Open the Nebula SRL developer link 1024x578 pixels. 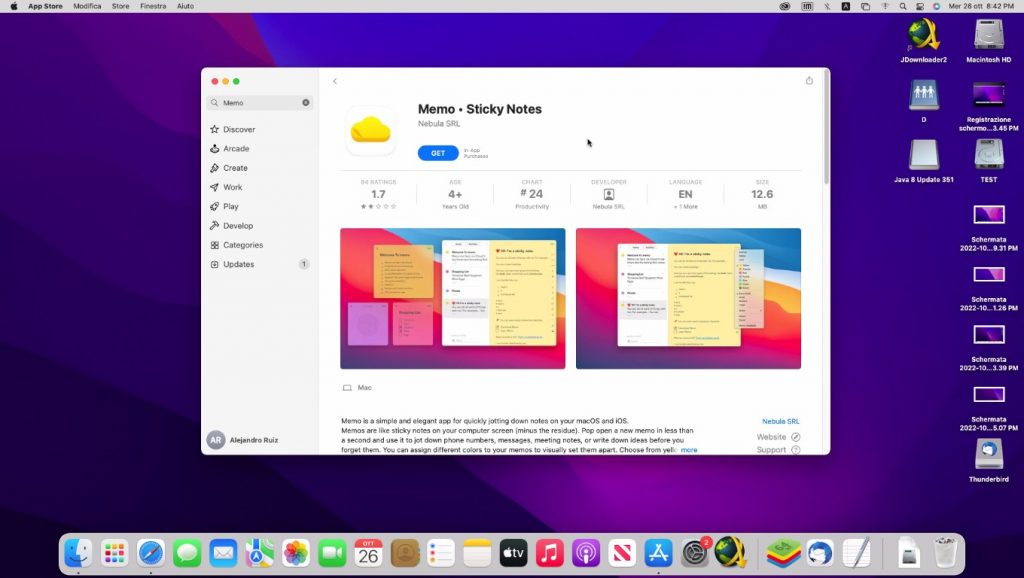(x=780, y=422)
